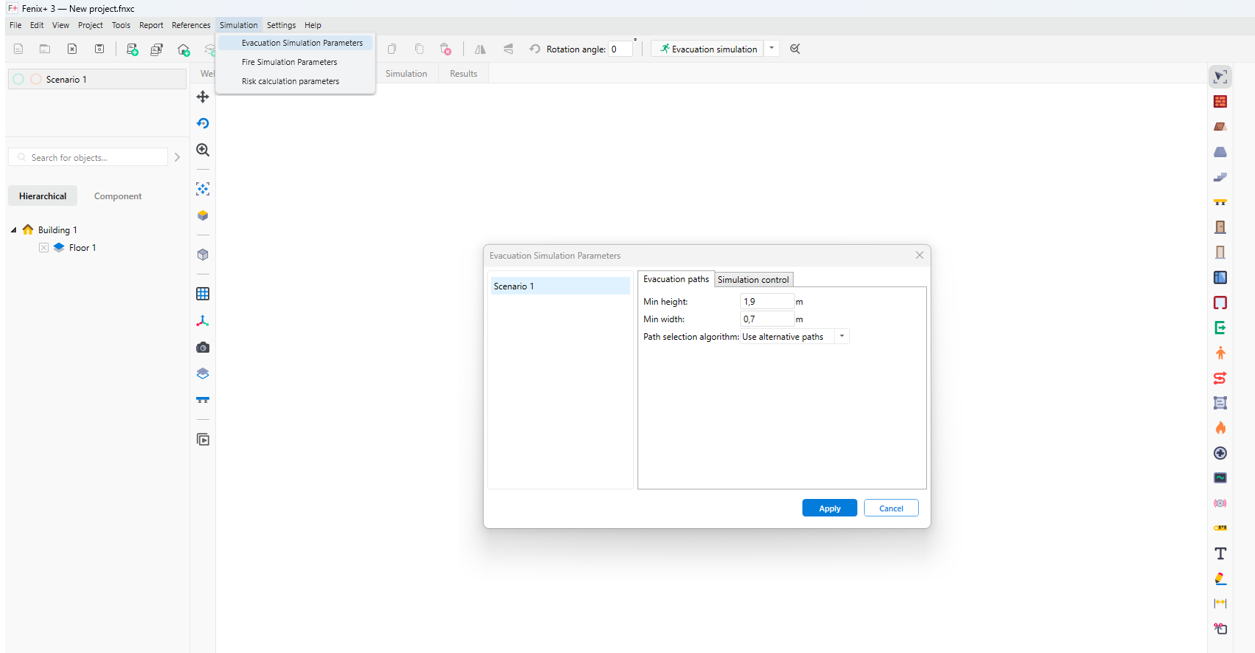The height and width of the screenshot is (653, 1255).
Task: Toggle Floor 1 visibility checkbox
Action: [44, 248]
